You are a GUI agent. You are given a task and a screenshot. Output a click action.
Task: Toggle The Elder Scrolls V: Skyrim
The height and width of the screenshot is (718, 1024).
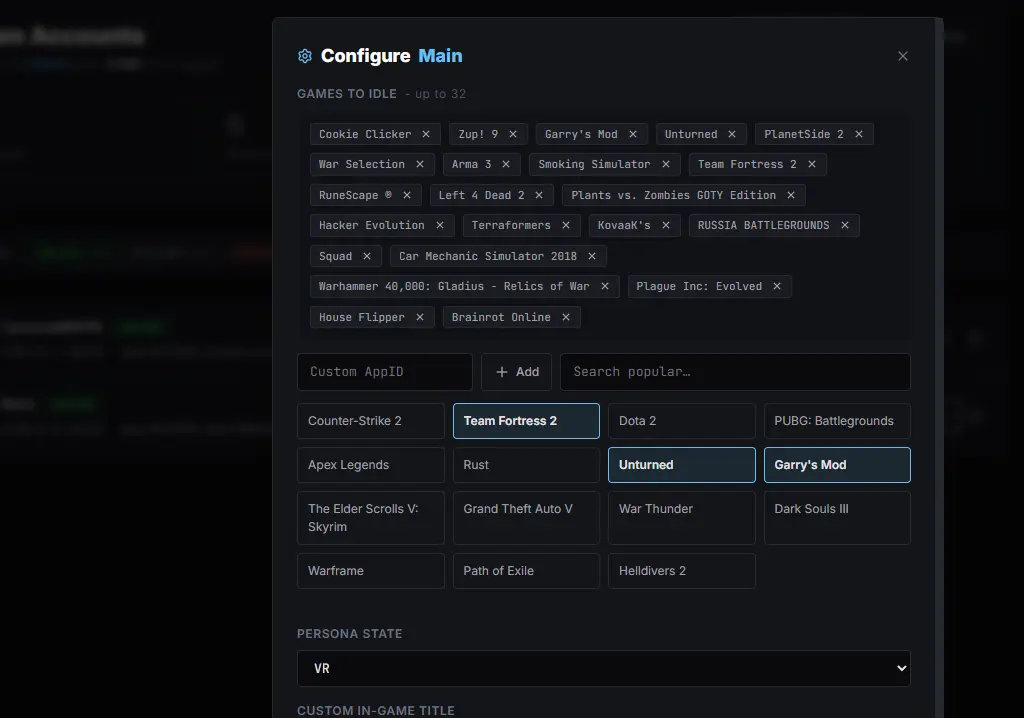click(371, 518)
